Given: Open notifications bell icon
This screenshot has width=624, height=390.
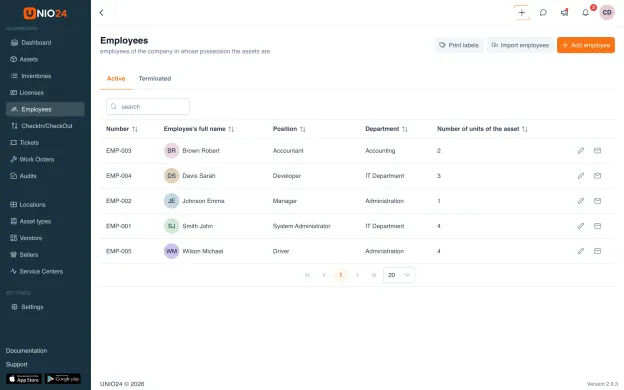Looking at the screenshot, I should click(585, 13).
